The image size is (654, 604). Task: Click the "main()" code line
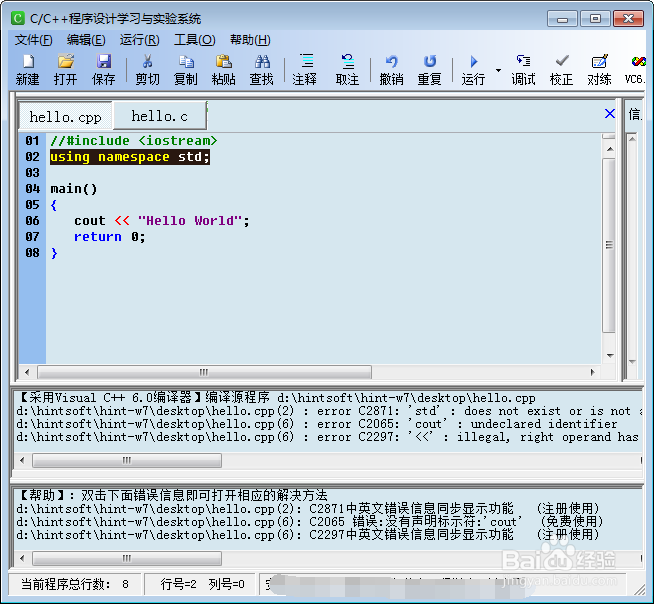pyautogui.click(x=74, y=189)
